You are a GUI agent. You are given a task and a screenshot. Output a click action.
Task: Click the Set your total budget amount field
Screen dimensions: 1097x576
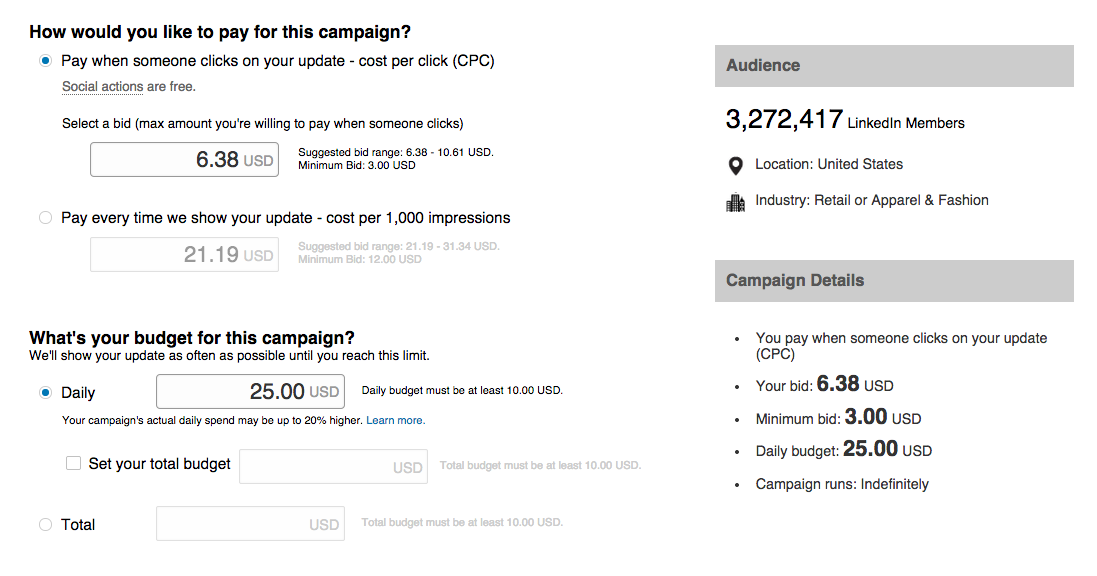(333, 467)
